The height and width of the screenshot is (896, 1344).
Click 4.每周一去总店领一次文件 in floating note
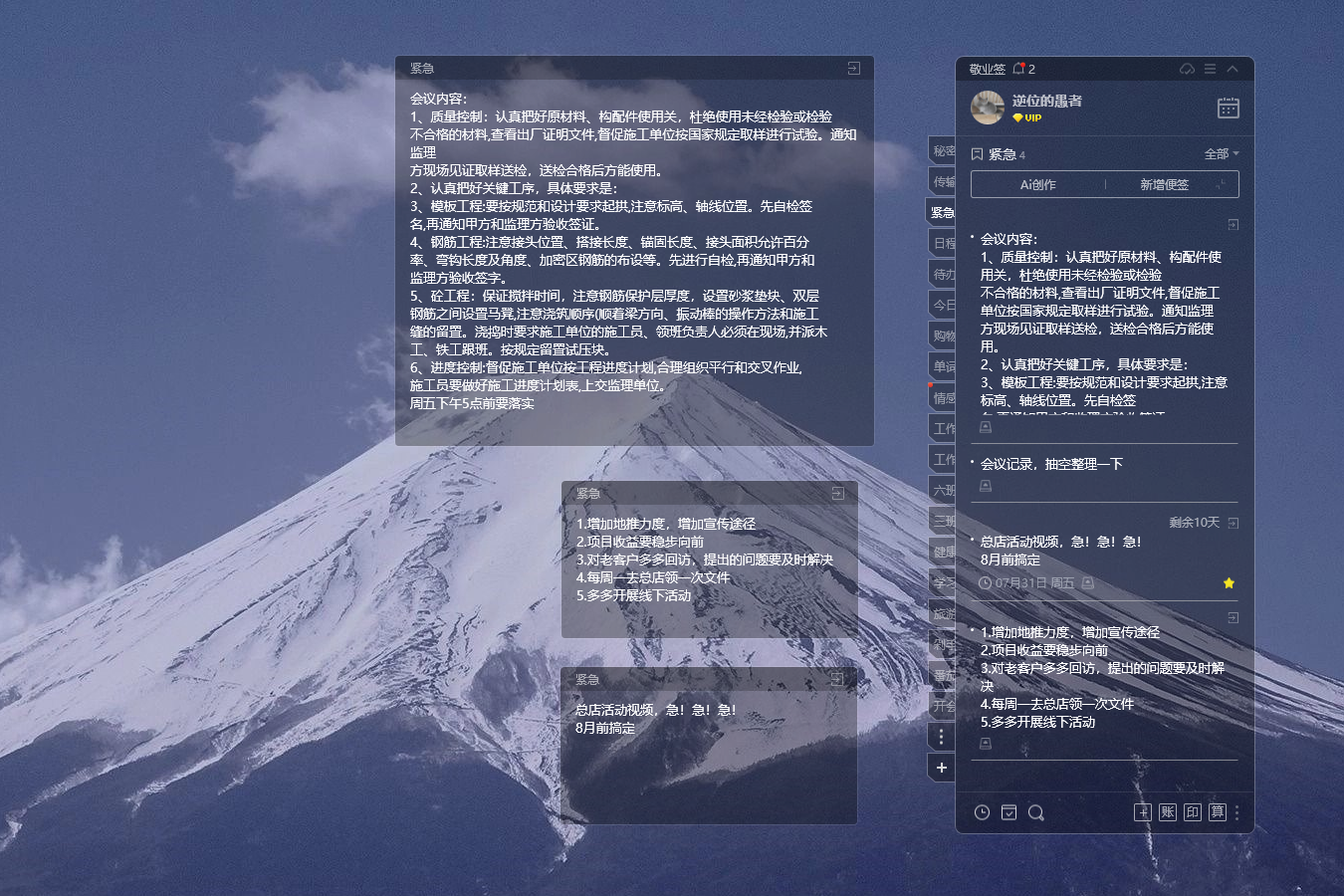[653, 577]
